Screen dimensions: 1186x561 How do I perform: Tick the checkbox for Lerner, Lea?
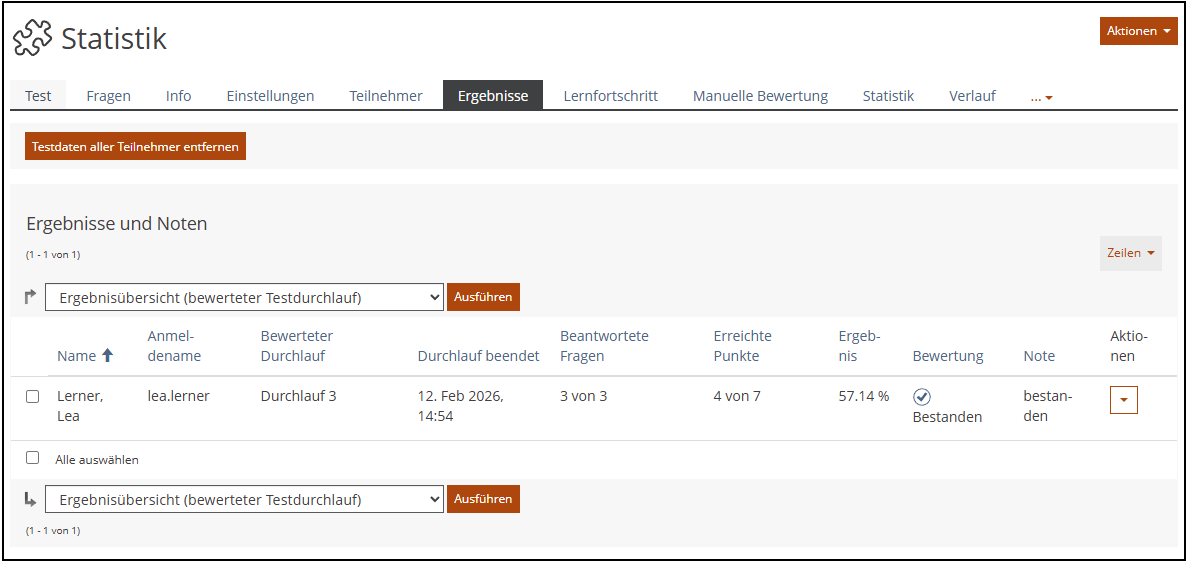click(x=33, y=396)
